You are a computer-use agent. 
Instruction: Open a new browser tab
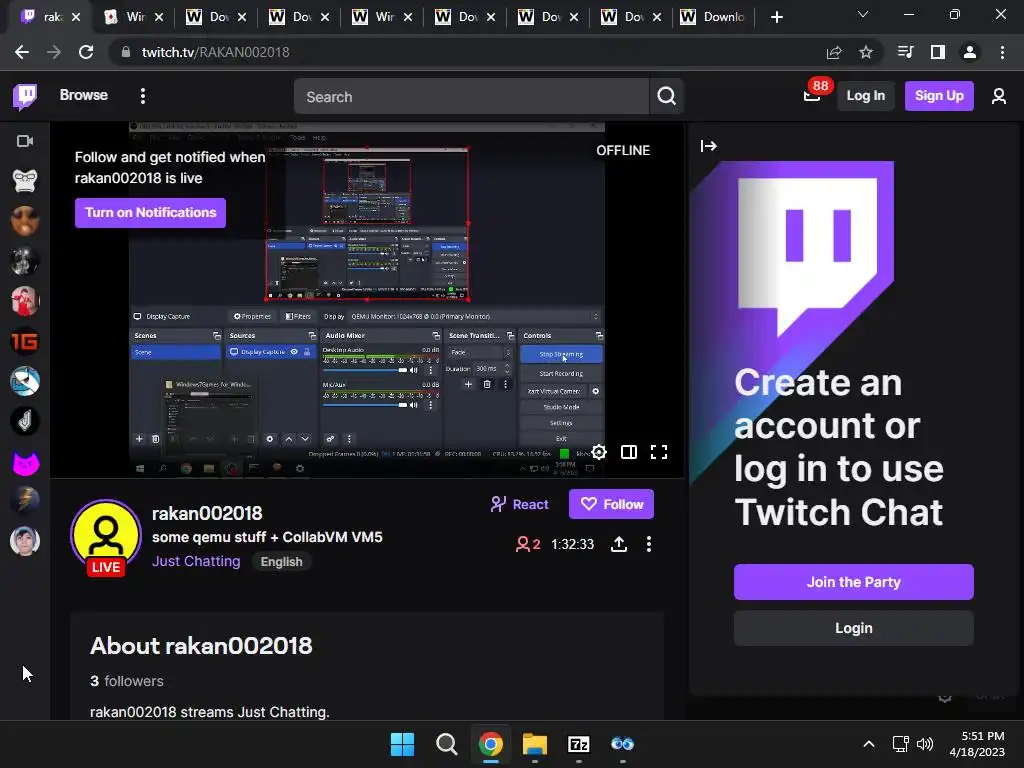pyautogui.click(x=776, y=17)
